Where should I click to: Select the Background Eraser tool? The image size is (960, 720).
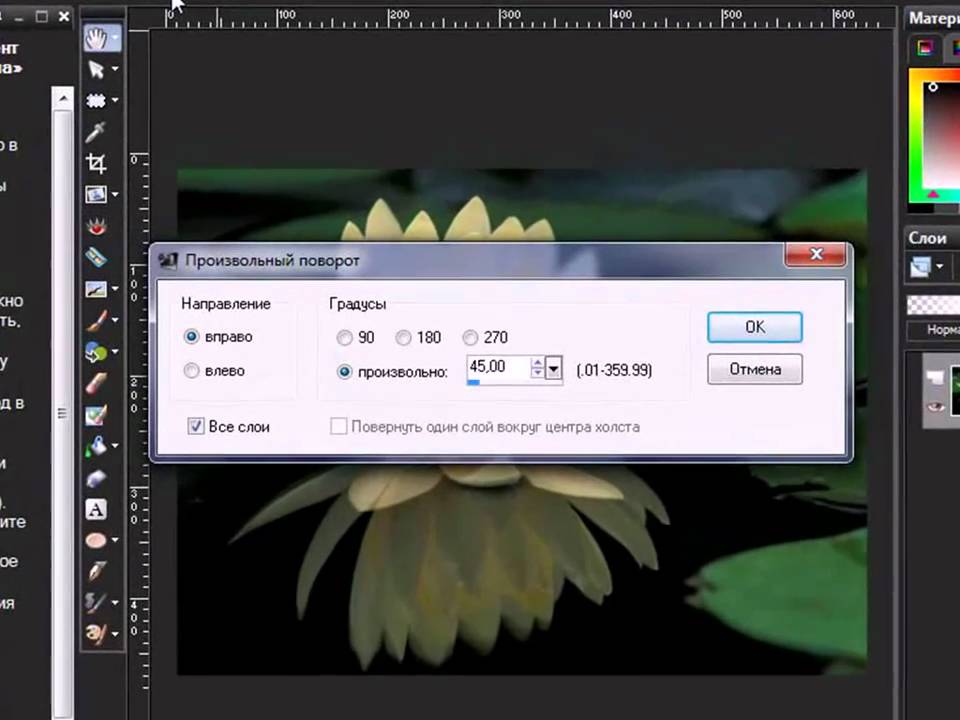click(96, 414)
